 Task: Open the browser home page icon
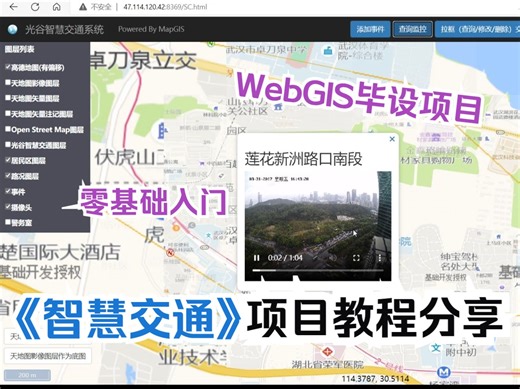tap(57, 7)
